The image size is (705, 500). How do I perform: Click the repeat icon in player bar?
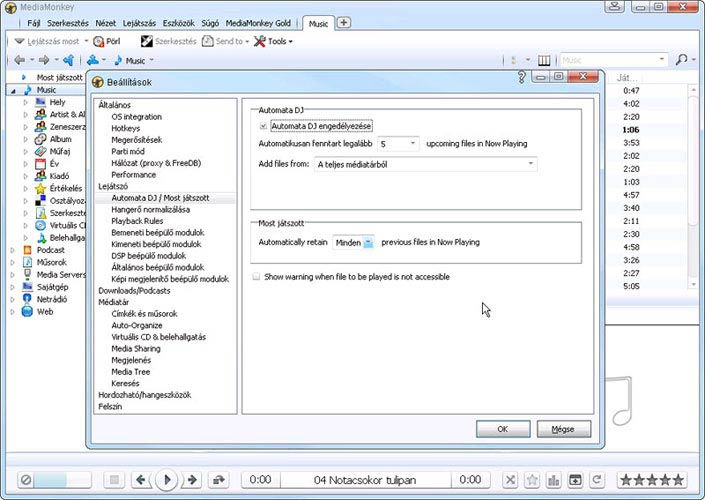click(x=597, y=480)
